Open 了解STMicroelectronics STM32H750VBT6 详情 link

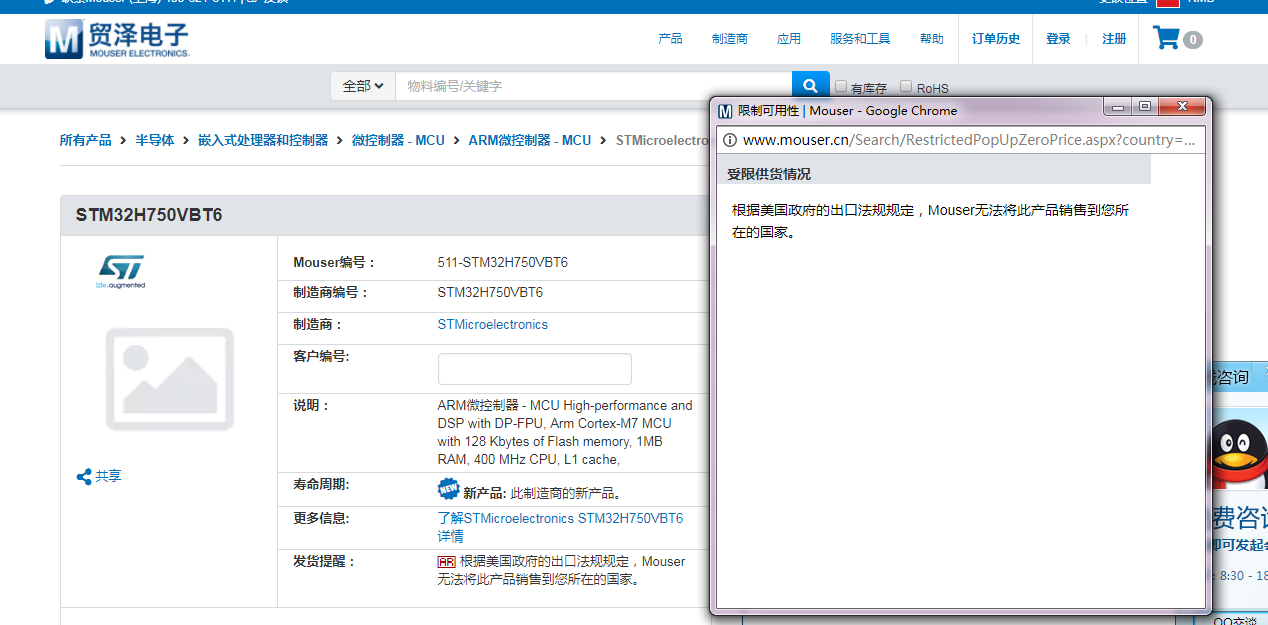[560, 527]
